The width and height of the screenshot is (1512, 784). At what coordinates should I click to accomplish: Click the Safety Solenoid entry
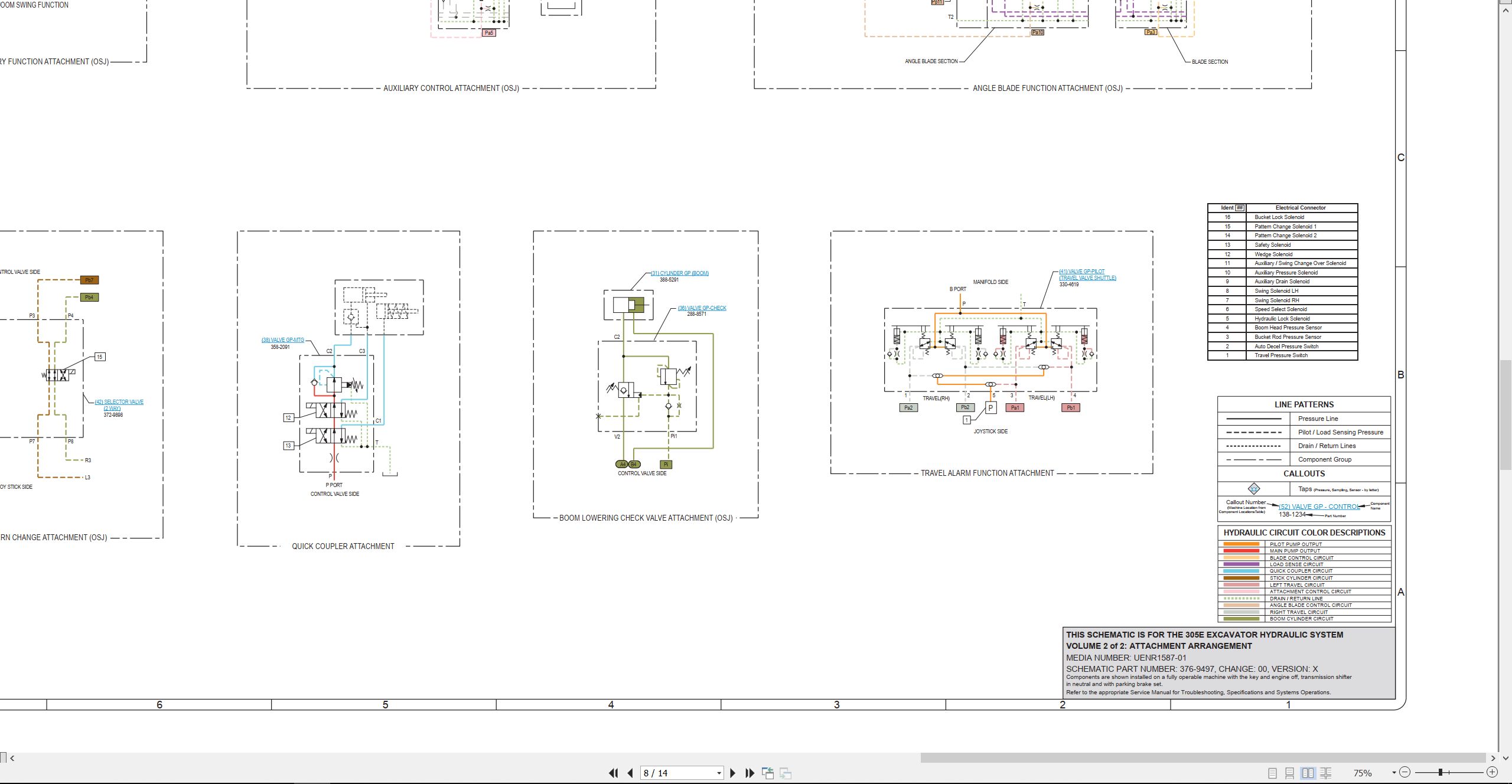click(1272, 245)
